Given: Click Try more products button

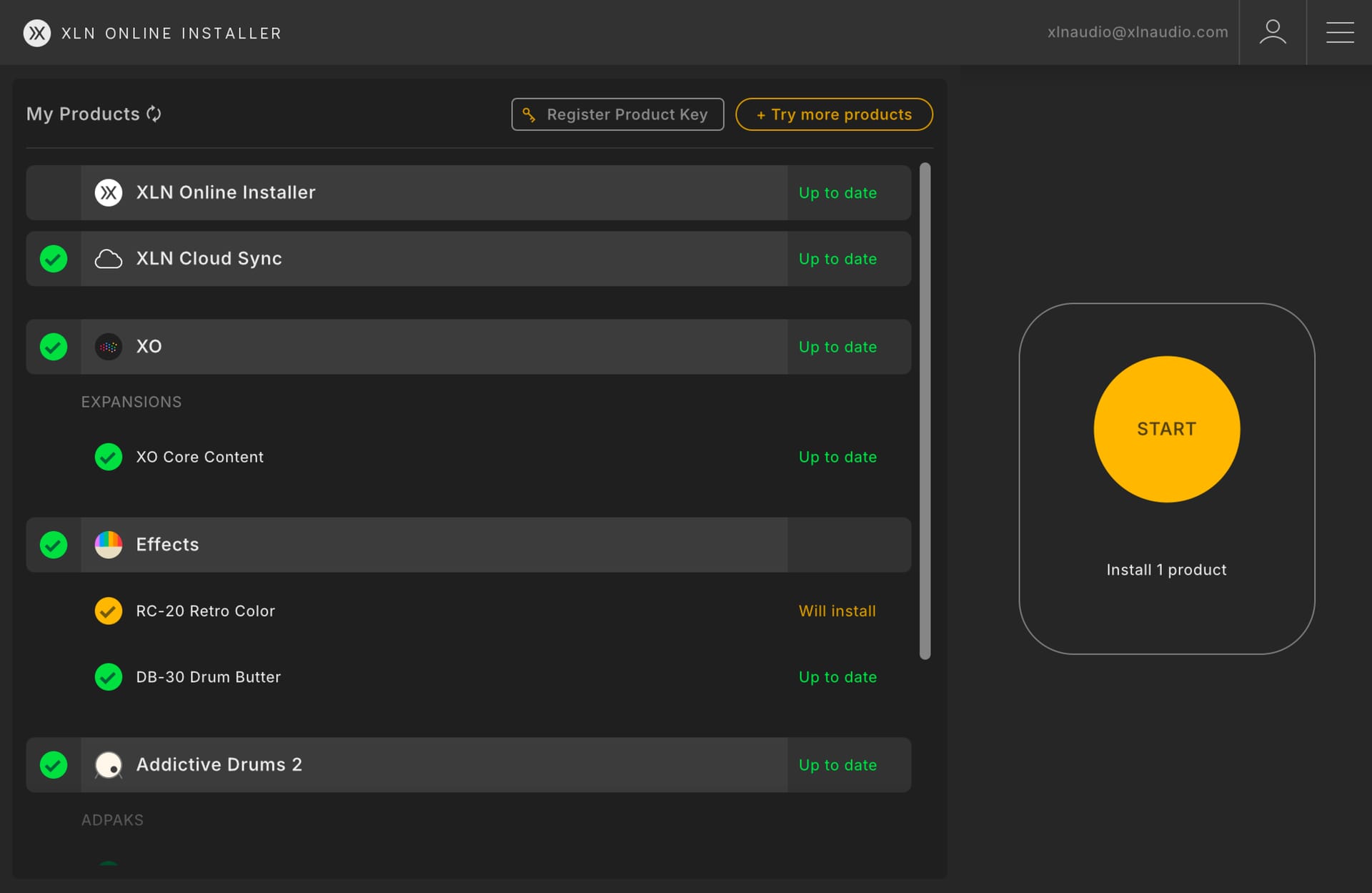Looking at the screenshot, I should (834, 114).
